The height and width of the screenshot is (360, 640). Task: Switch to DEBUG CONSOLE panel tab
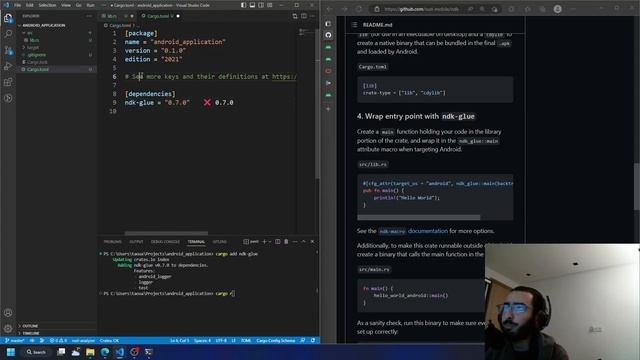(x=165, y=242)
